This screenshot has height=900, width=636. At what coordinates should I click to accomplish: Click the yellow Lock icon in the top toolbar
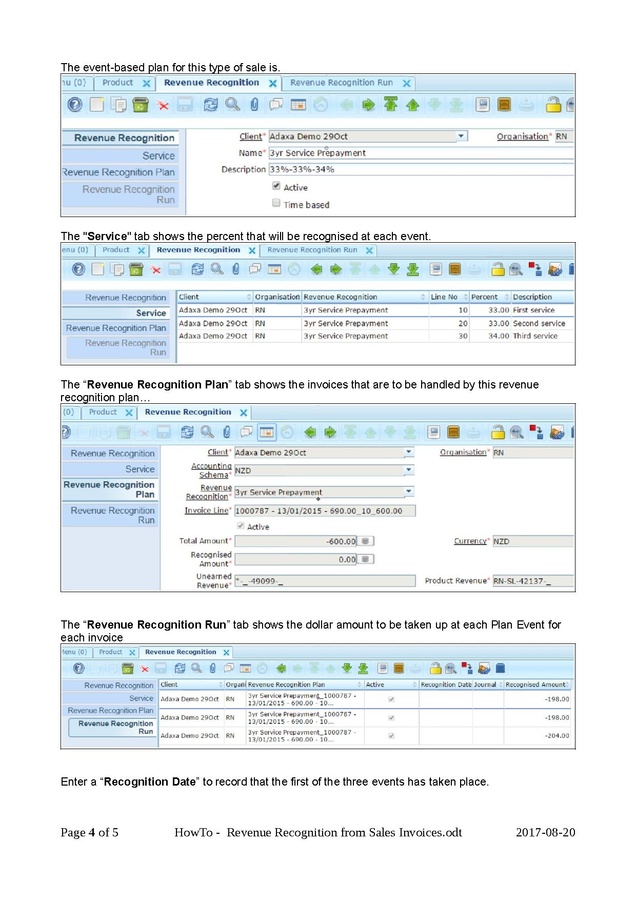(x=552, y=104)
